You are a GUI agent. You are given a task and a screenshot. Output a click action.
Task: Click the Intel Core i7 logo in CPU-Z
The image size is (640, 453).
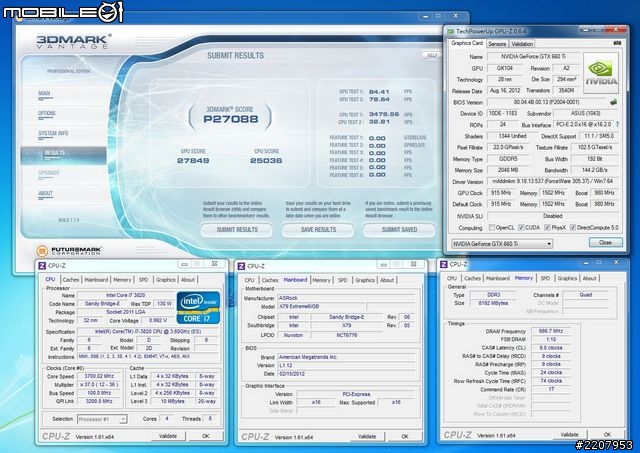pyautogui.click(x=198, y=307)
